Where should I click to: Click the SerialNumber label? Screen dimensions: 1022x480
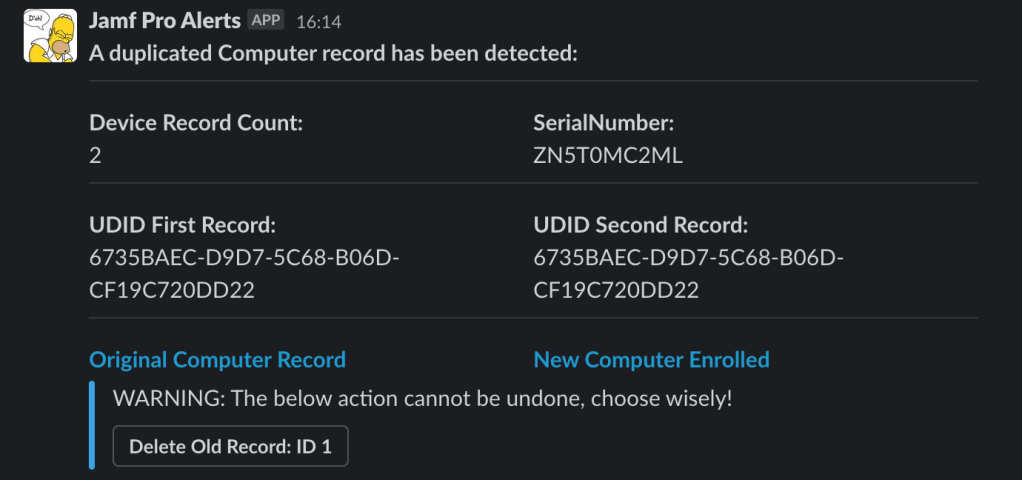point(604,123)
